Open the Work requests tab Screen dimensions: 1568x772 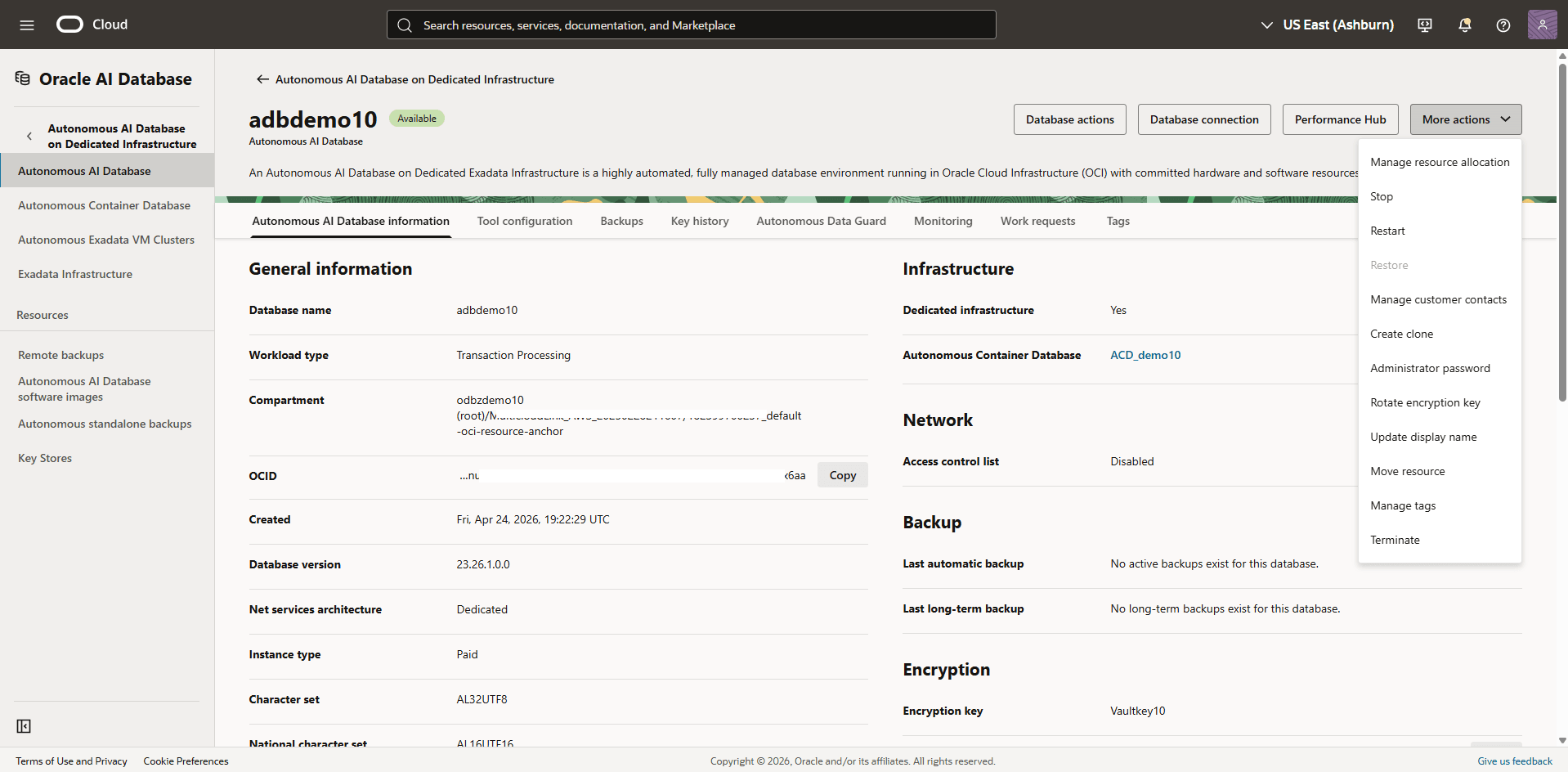[x=1038, y=221]
